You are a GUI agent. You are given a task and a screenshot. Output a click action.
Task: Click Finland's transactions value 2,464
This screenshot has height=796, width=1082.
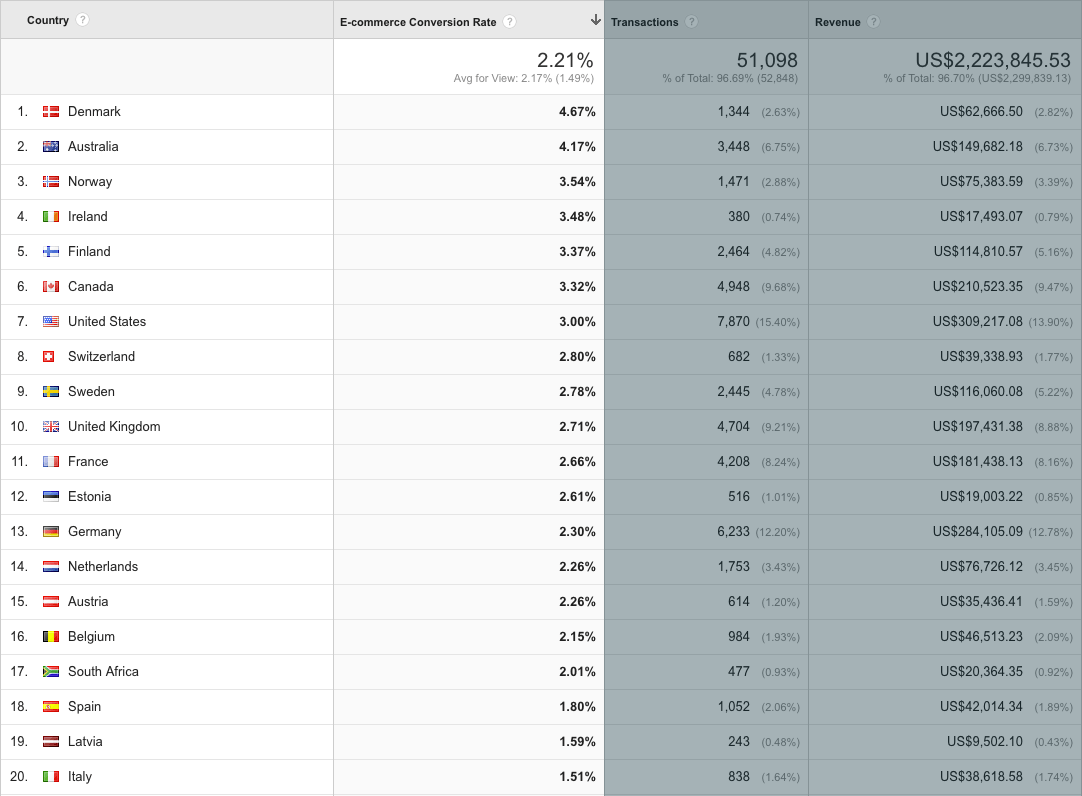tap(733, 252)
